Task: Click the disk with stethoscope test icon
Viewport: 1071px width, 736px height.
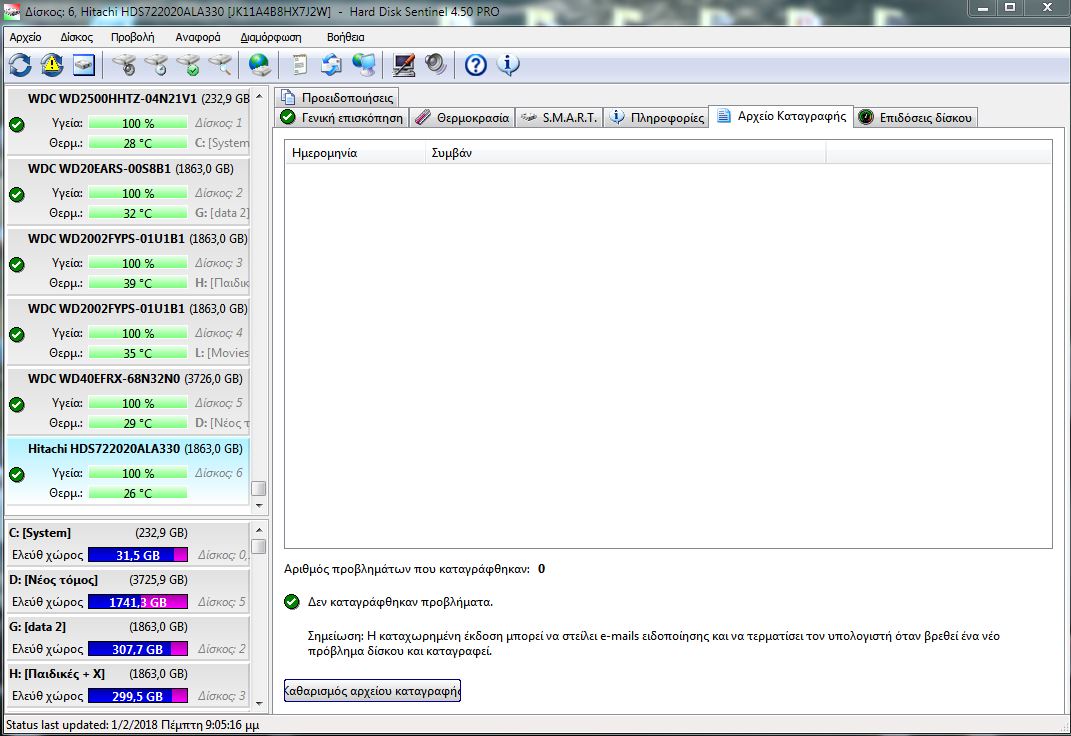Action: point(124,65)
